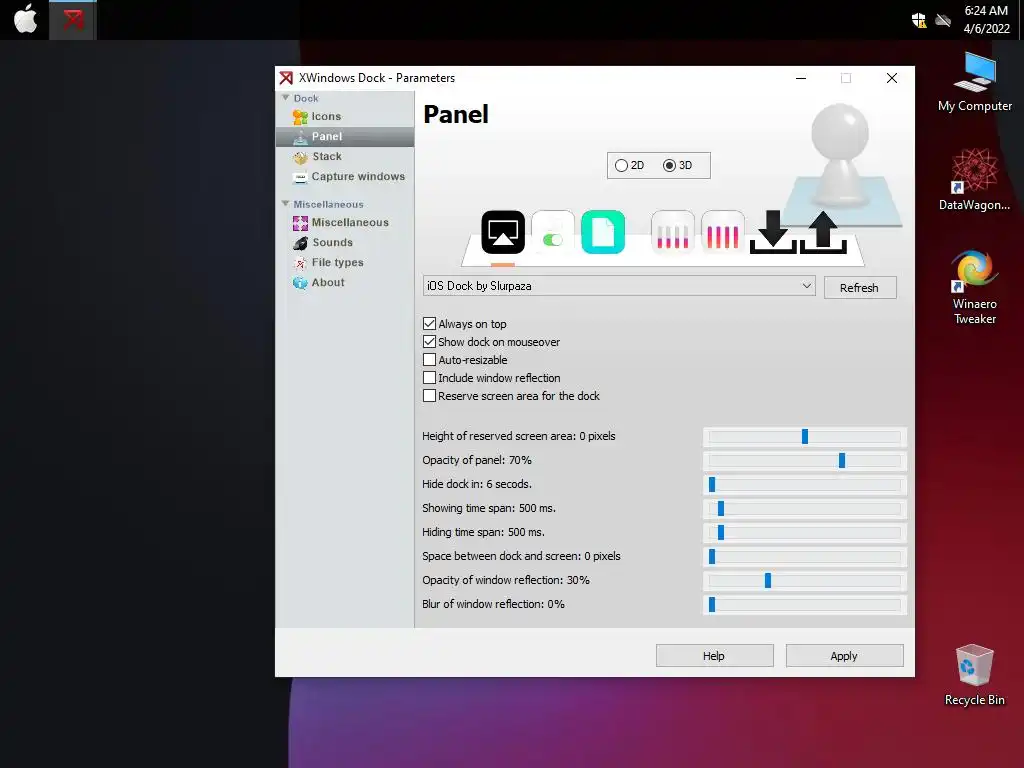Click the AirPlay icon in dock preview
The width and height of the screenshot is (1024, 768).
(x=503, y=232)
